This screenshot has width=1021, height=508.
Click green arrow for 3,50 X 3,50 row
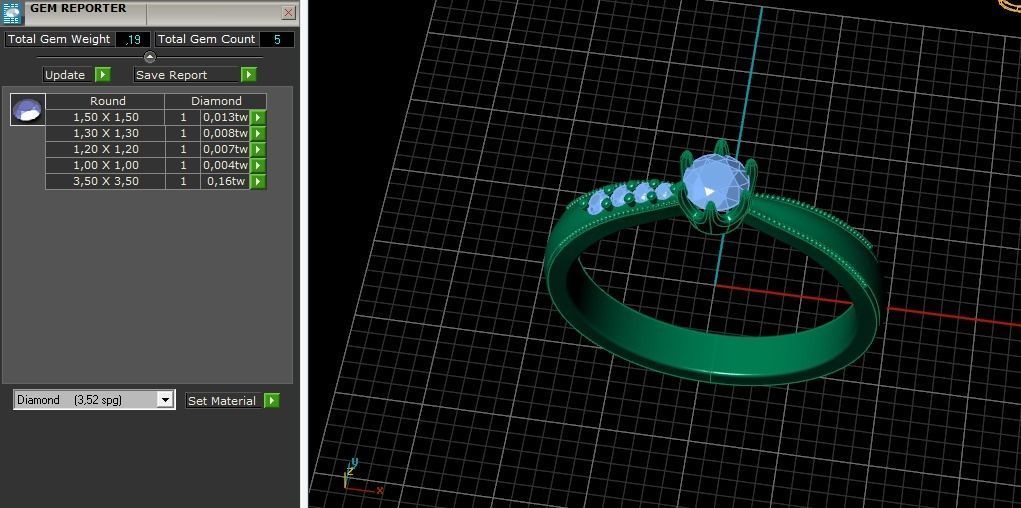[259, 181]
